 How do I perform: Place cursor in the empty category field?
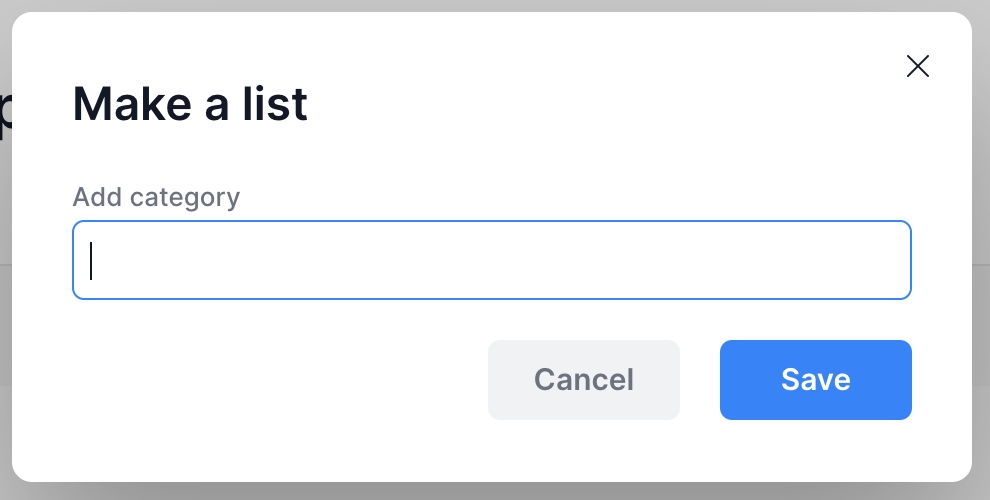click(x=491, y=260)
